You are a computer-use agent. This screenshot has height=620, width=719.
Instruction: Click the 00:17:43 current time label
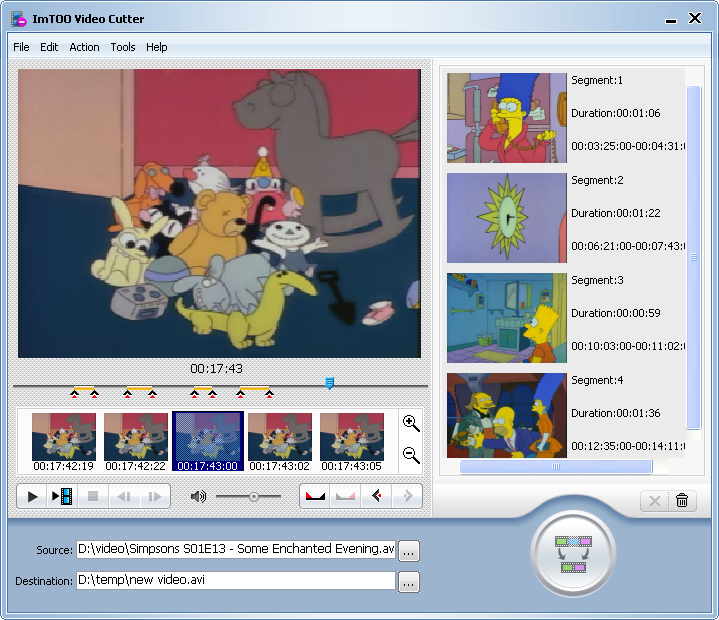pos(216,369)
